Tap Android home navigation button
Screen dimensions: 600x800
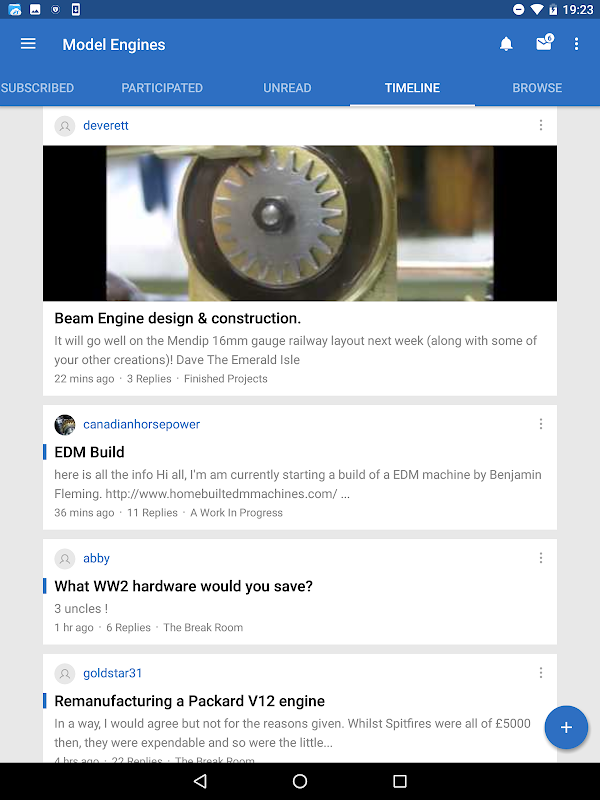pos(300,781)
